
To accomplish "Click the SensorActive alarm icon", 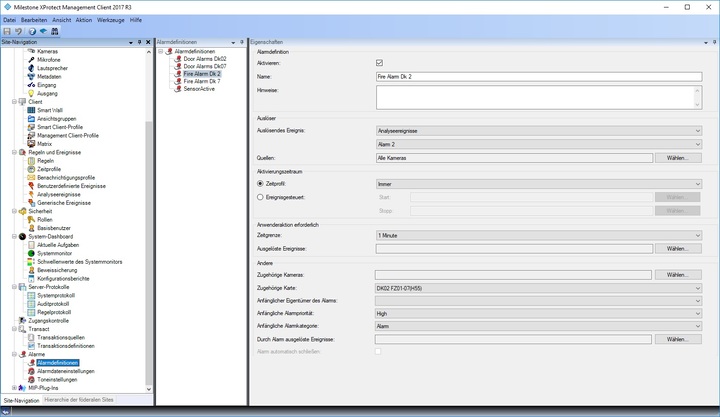I will pyautogui.click(x=176, y=88).
